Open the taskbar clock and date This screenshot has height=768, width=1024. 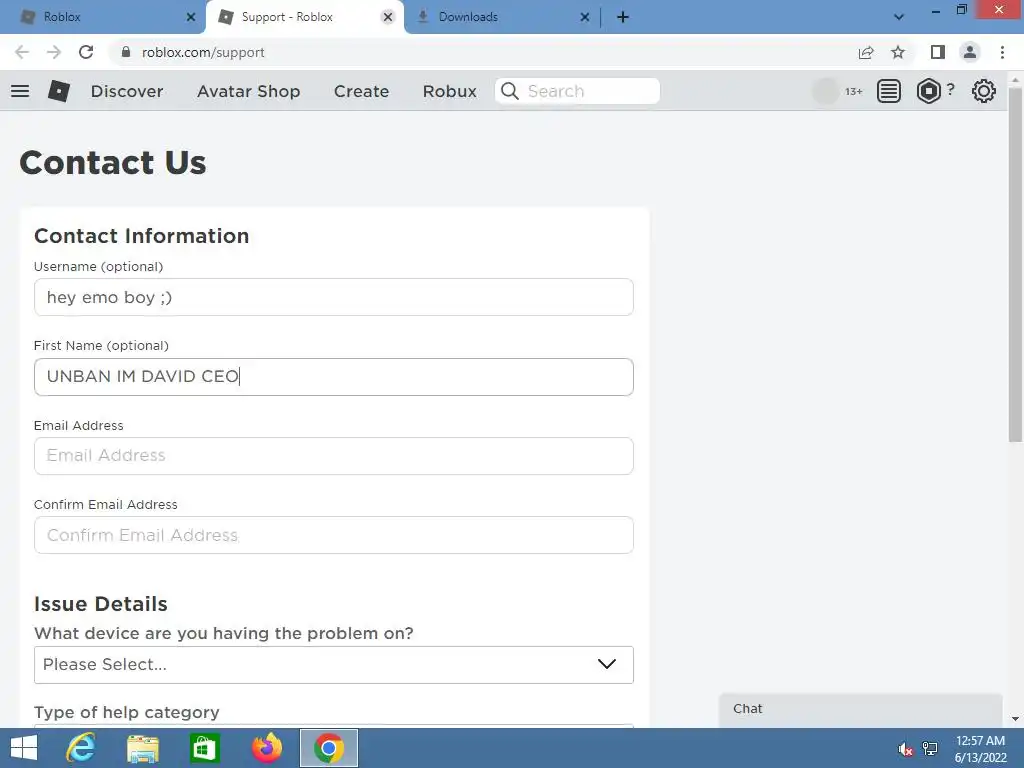pyautogui.click(x=980, y=749)
